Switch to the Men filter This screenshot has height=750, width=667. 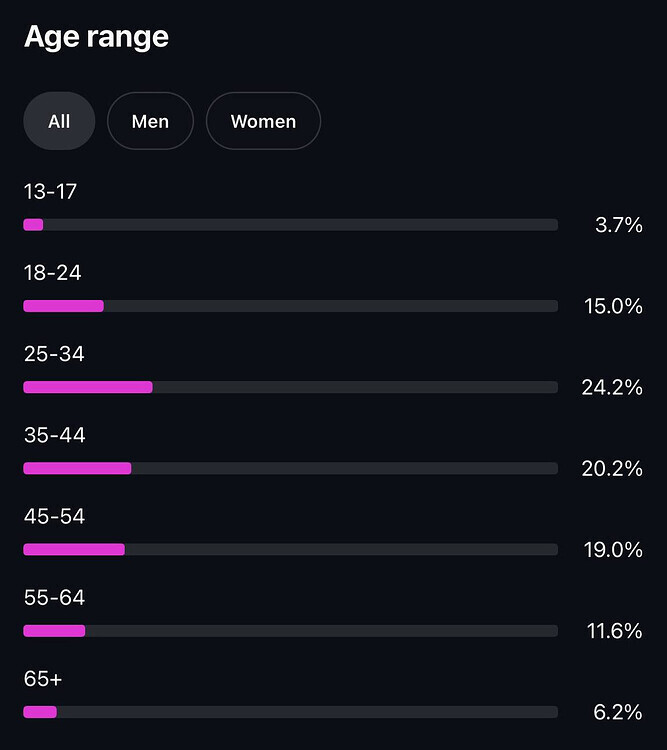[x=150, y=121]
